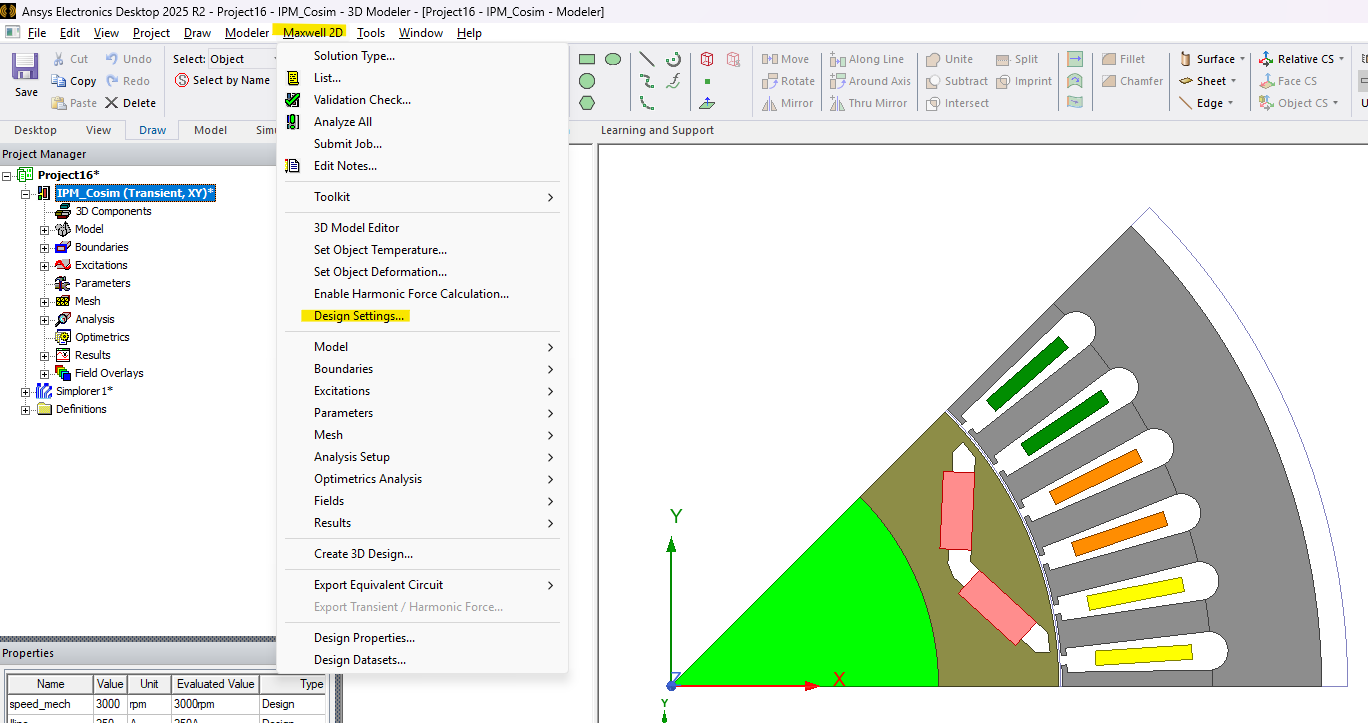The height and width of the screenshot is (723, 1368).
Task: Open the Select mode Object combo box
Action: point(242,59)
